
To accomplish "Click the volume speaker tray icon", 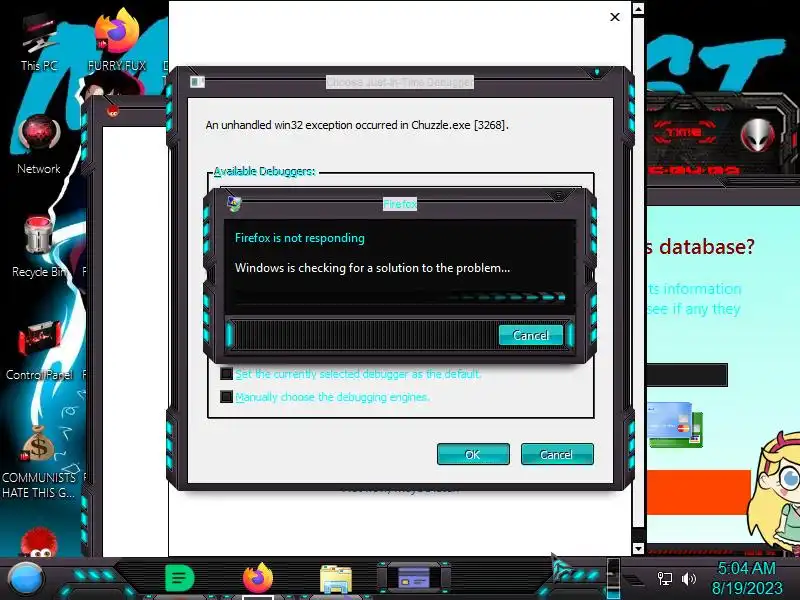I will pos(689,579).
